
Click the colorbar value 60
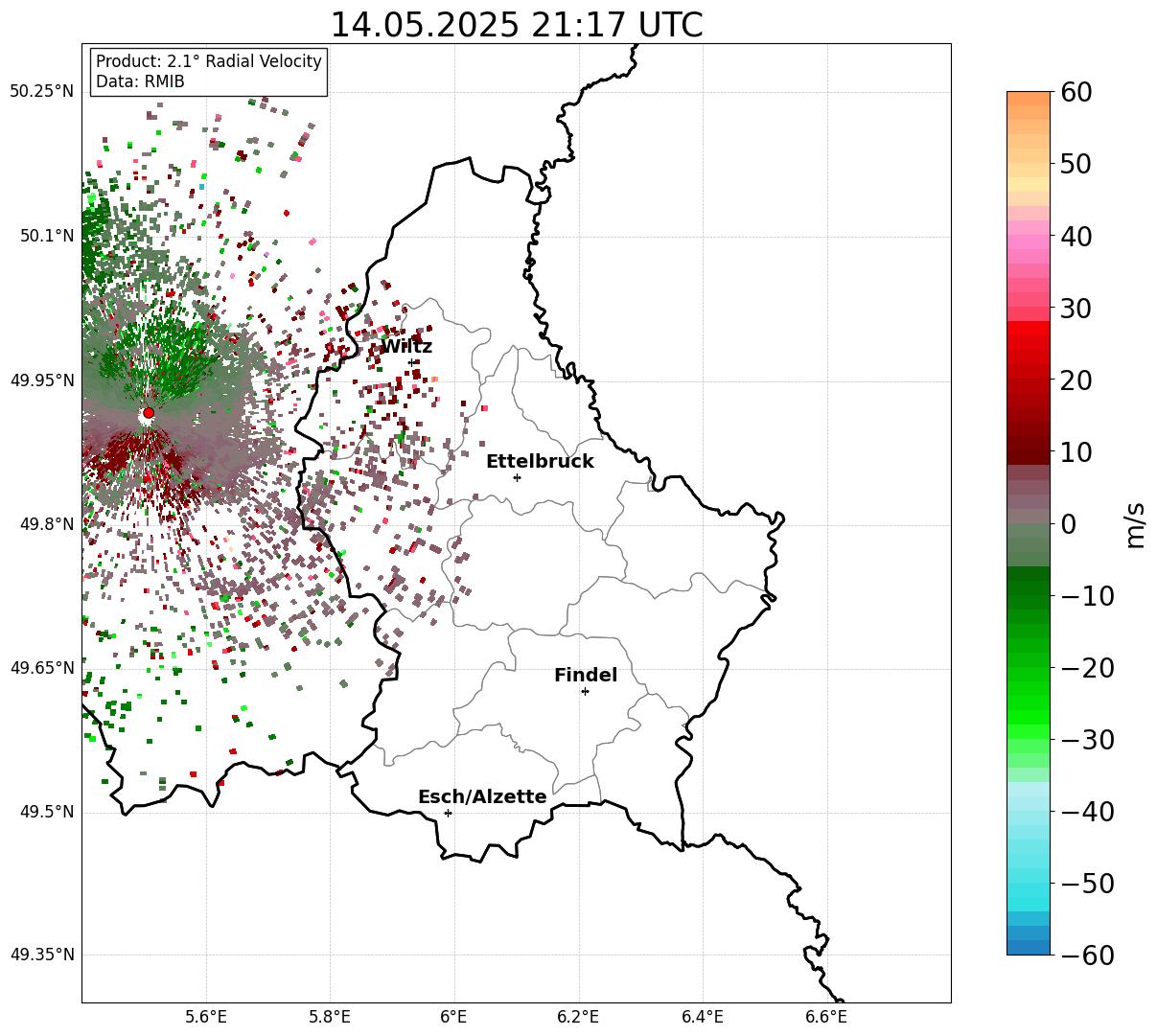pos(1077,92)
